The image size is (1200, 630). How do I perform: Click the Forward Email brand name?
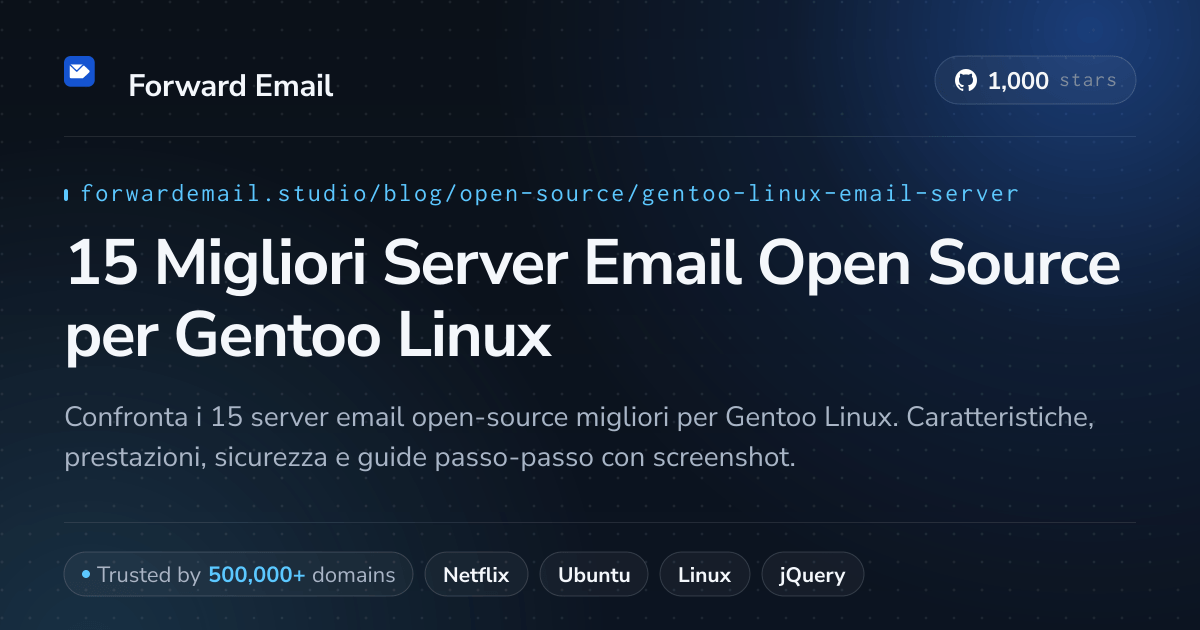point(231,86)
